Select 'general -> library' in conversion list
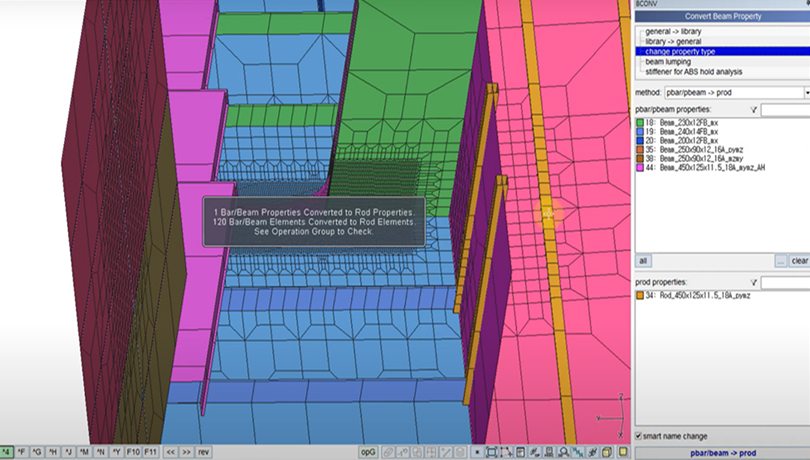 tap(671, 32)
